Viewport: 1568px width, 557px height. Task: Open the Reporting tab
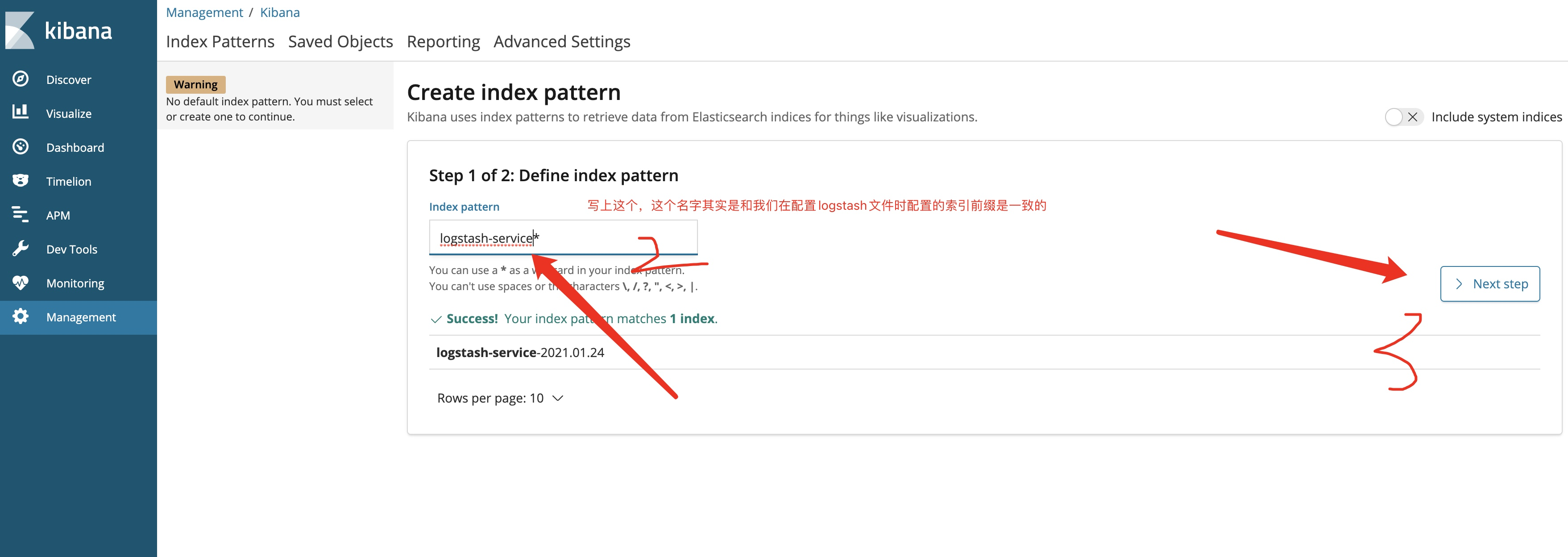click(x=443, y=42)
